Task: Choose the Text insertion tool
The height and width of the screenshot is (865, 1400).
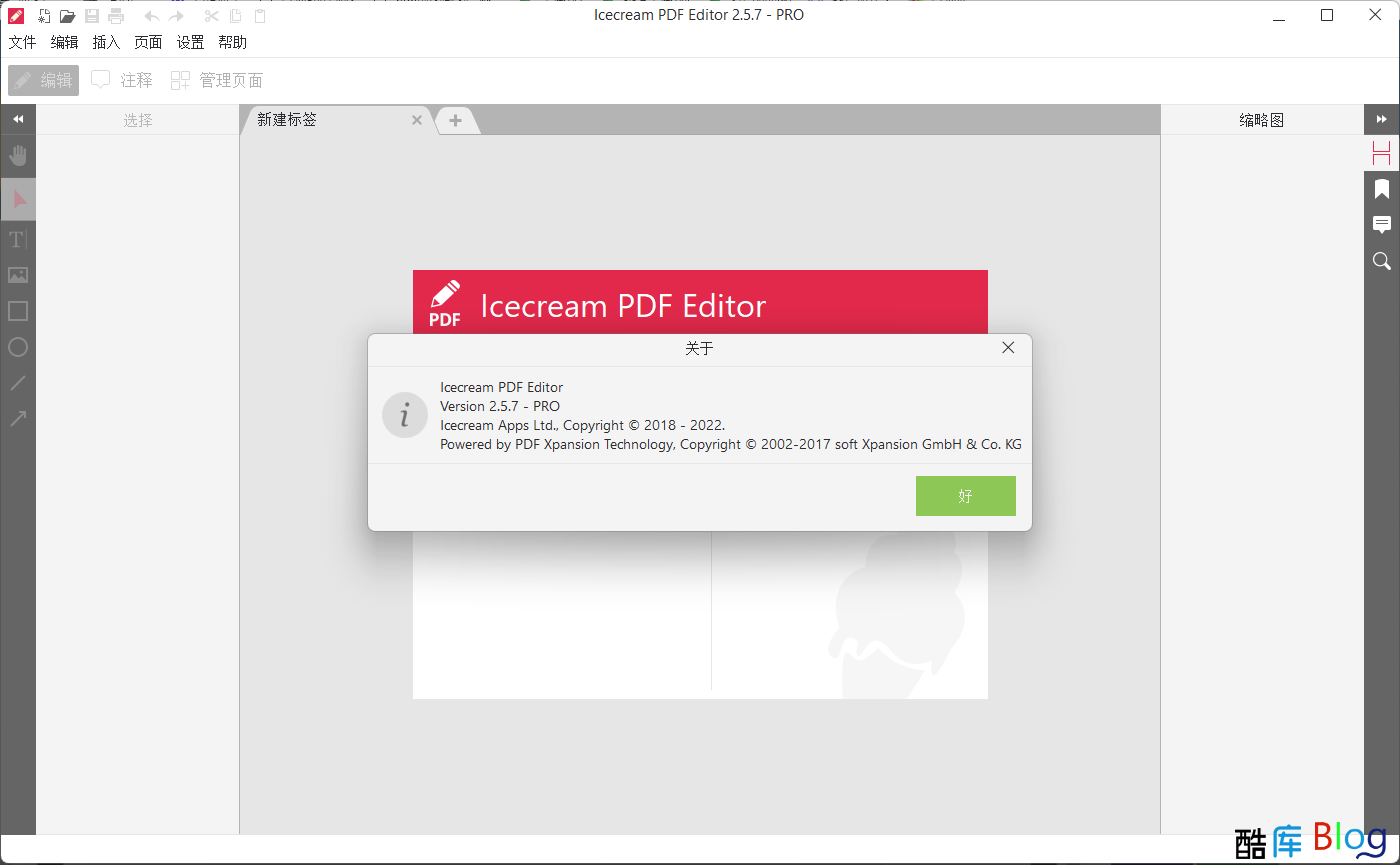Action: pyautogui.click(x=18, y=239)
